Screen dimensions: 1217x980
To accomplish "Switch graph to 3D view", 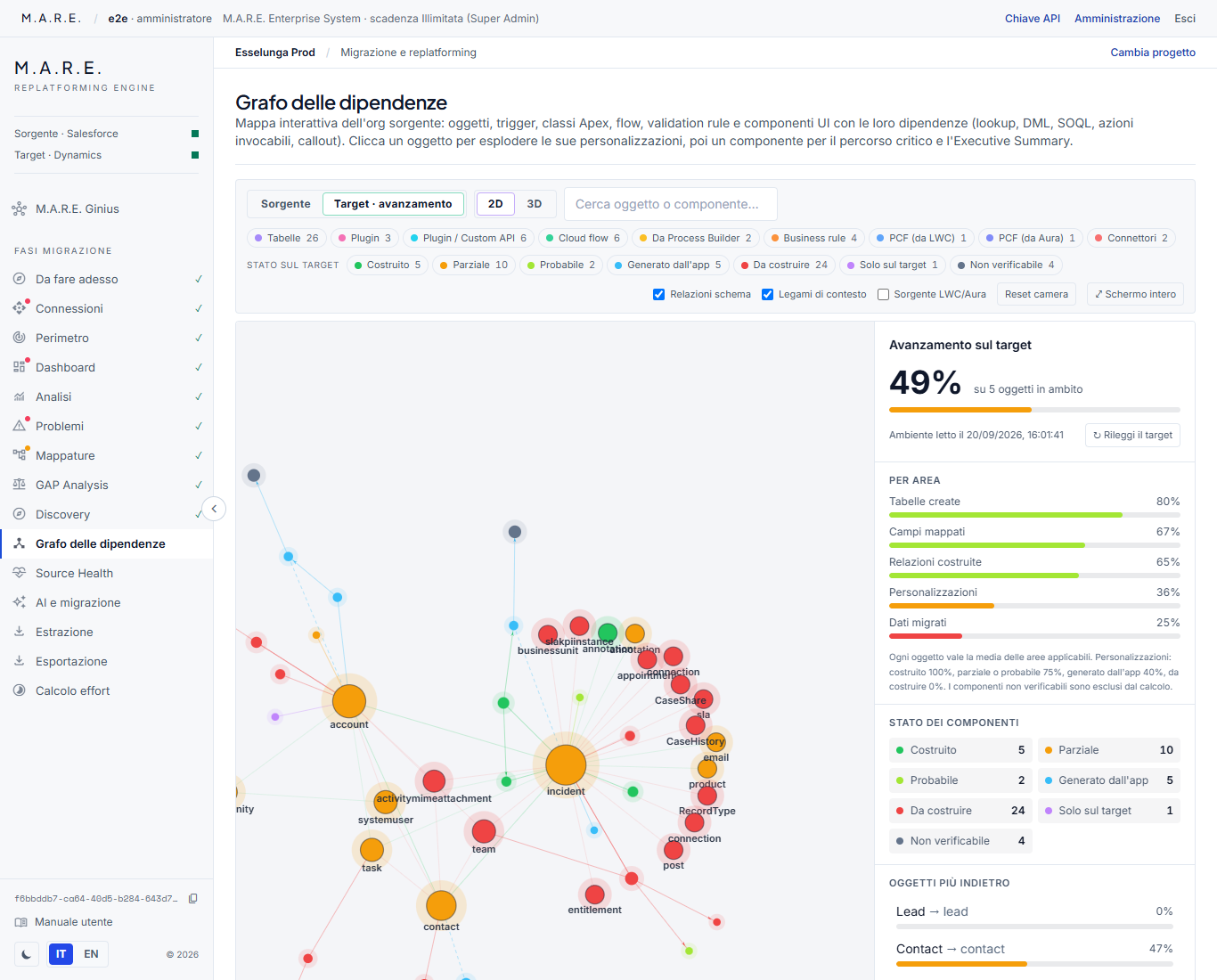I will [535, 204].
